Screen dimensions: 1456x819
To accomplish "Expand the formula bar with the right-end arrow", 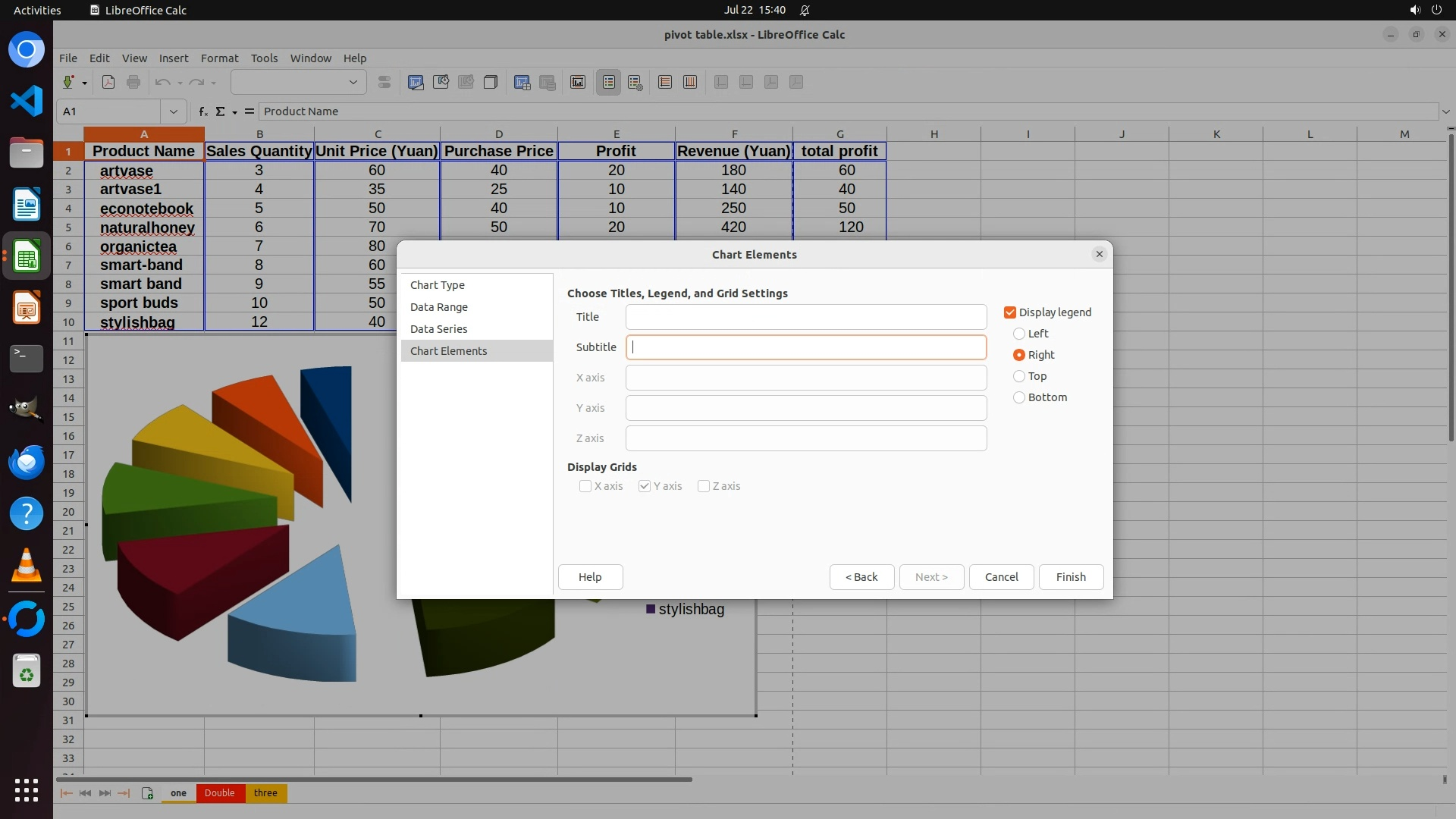I will pos(1445,111).
